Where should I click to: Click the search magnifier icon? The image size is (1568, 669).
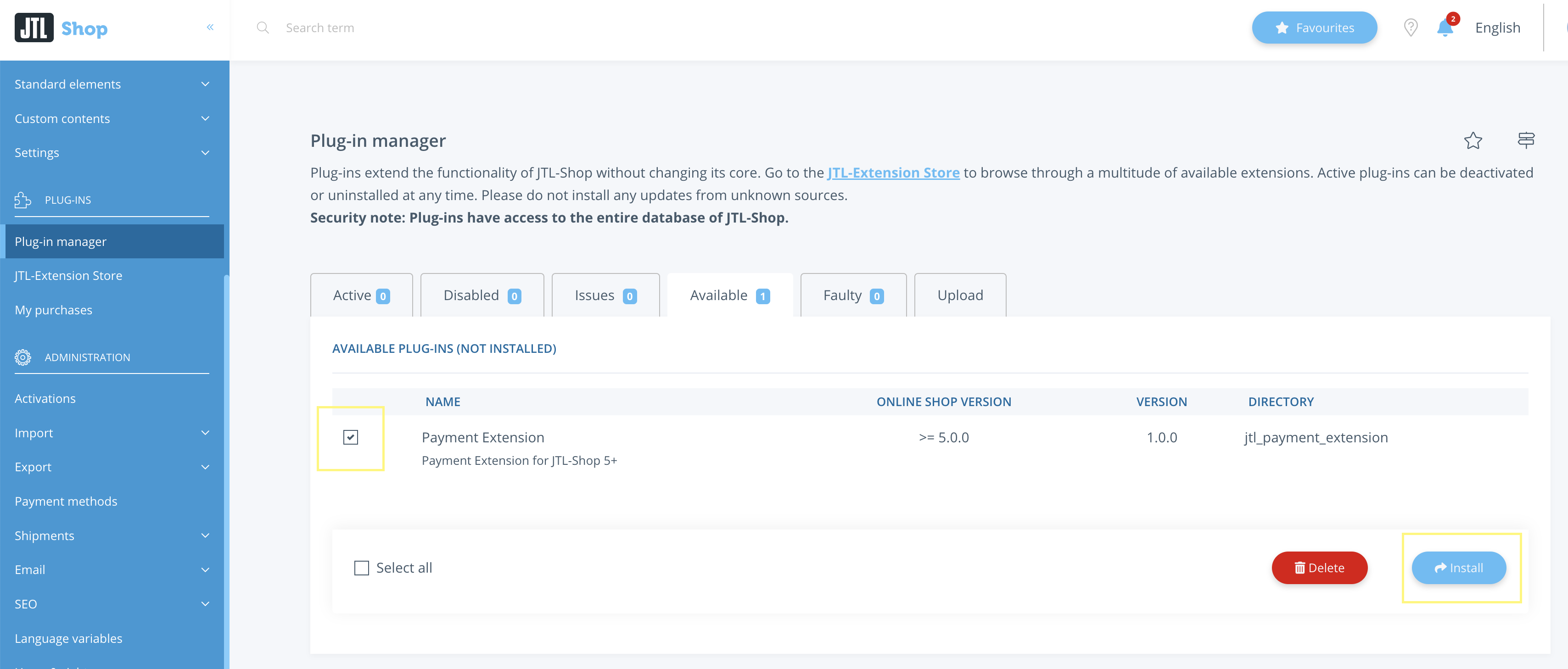pos(263,28)
